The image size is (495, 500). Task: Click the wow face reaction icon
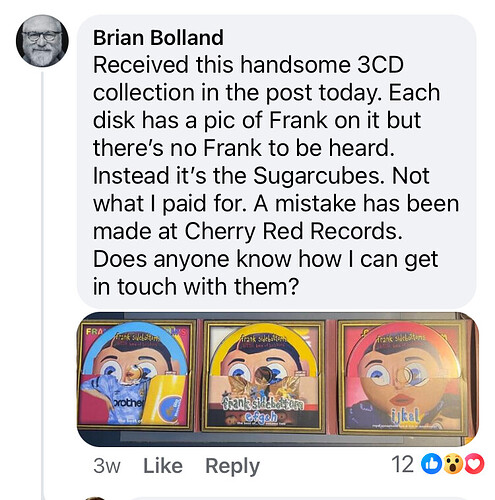pyautogui.click(x=453, y=464)
